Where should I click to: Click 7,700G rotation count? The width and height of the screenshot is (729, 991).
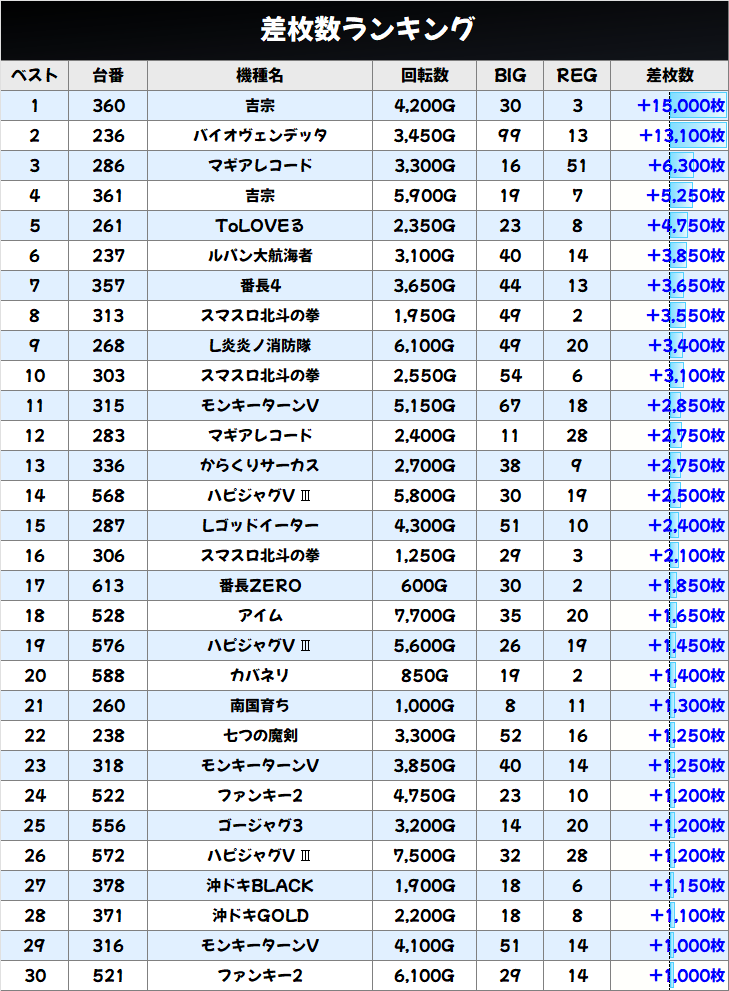coord(424,616)
